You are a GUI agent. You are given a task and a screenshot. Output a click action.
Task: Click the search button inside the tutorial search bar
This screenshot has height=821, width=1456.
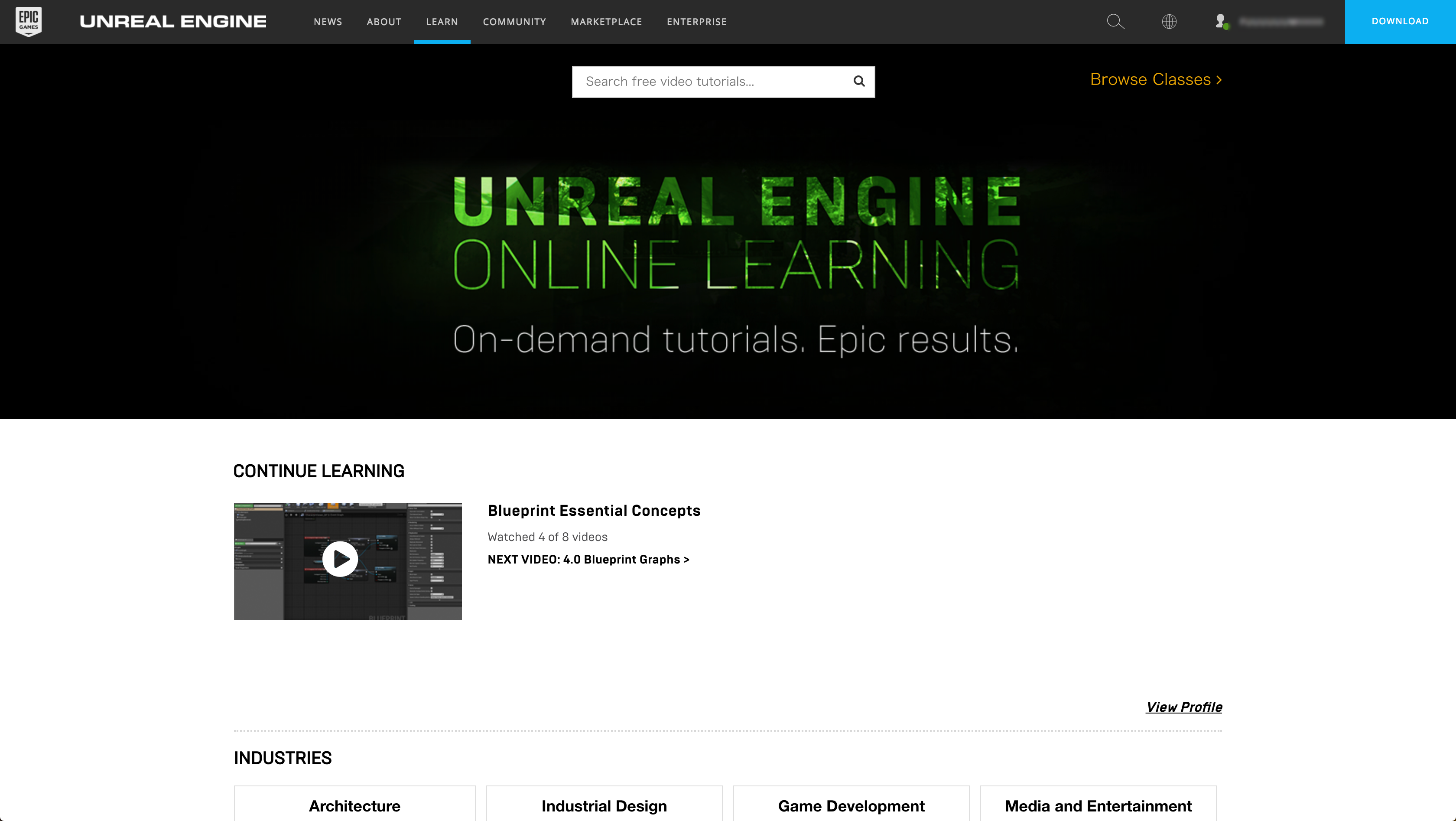[858, 81]
